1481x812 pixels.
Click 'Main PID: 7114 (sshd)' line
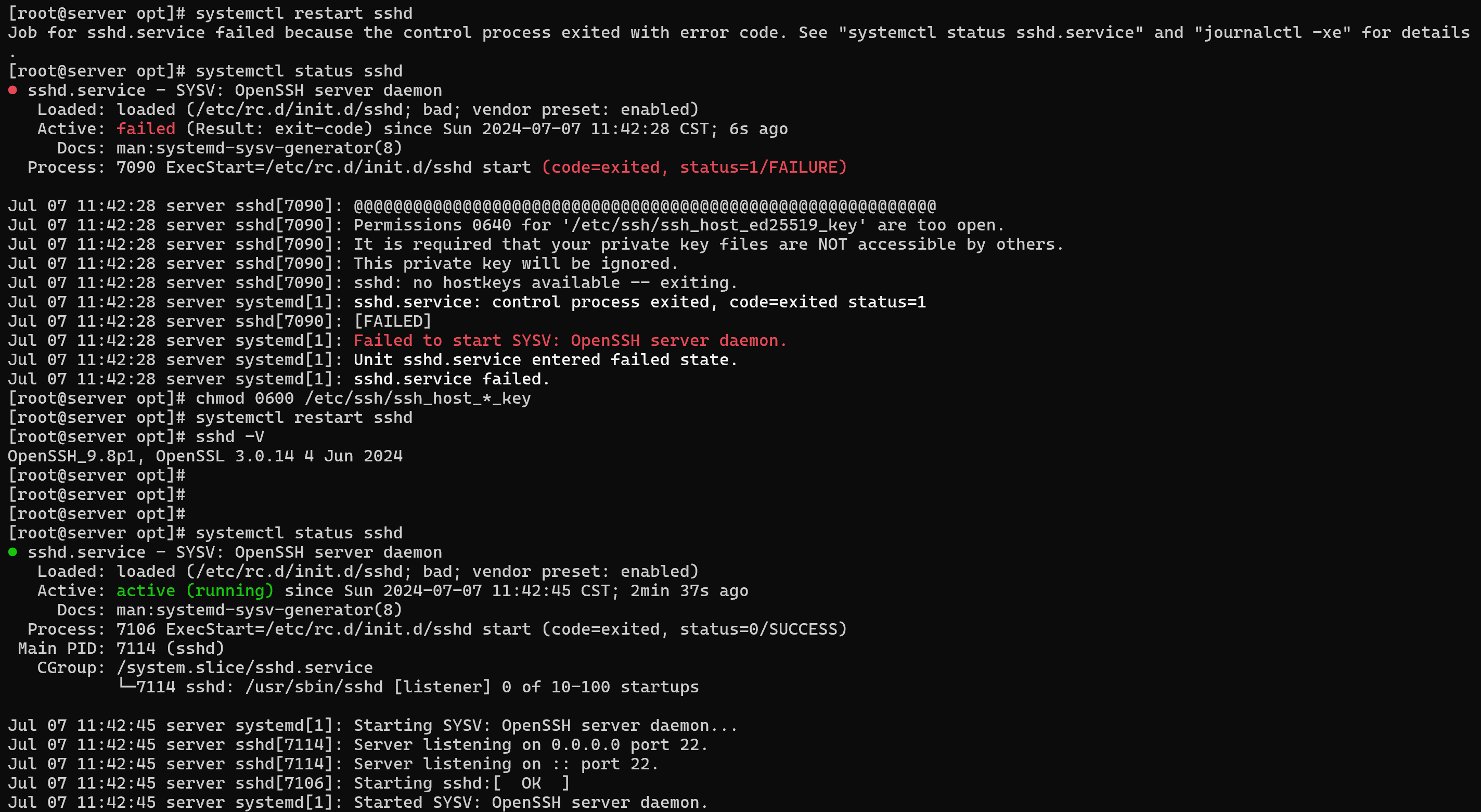pyautogui.click(x=121, y=648)
